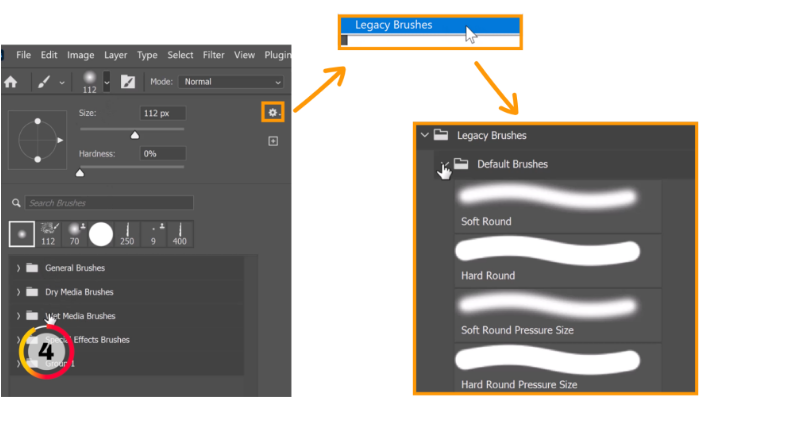
Task: Create new brush preset with plus icon
Action: (x=273, y=141)
